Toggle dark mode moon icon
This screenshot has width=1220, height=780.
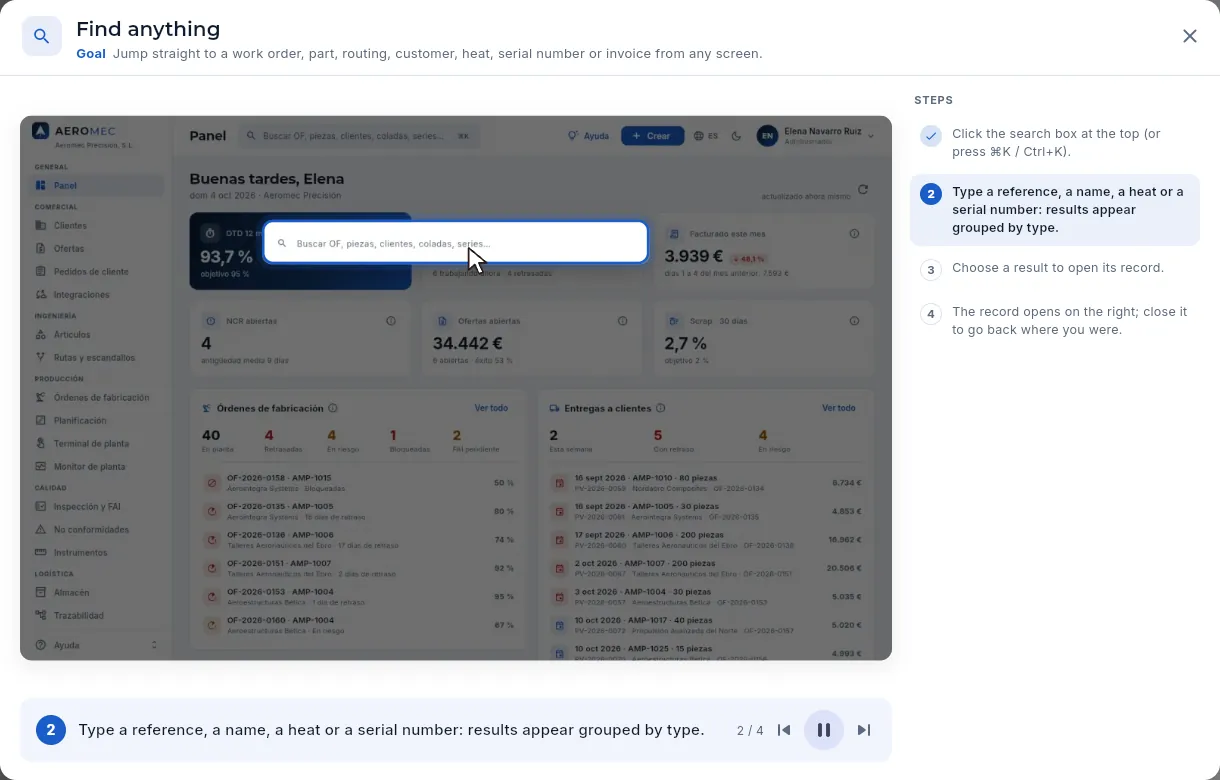737,136
